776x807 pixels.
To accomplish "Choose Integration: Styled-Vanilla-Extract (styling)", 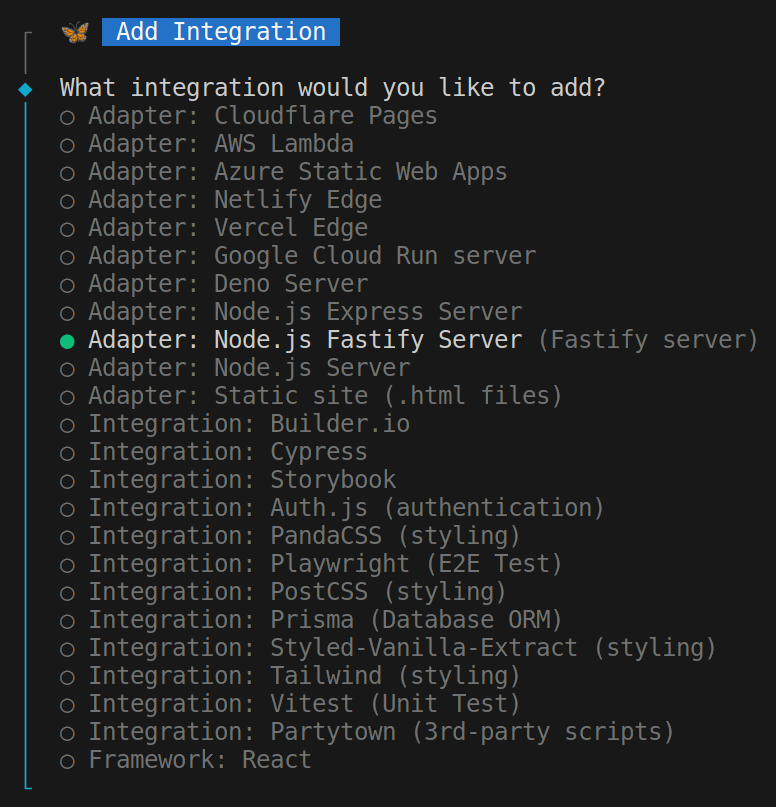I will [x=387, y=648].
